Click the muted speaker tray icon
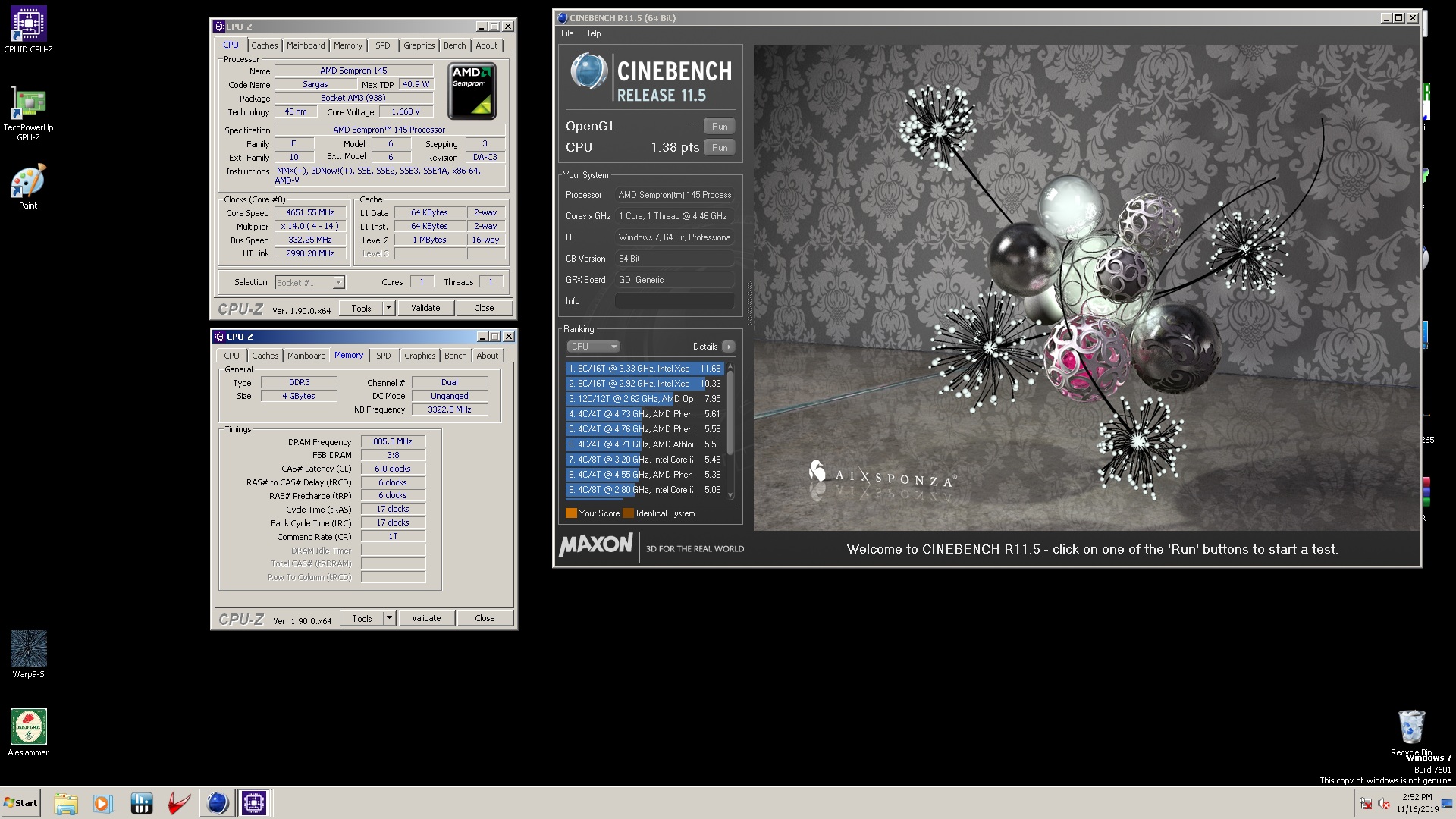This screenshot has width=1456, height=819. tap(1383, 804)
